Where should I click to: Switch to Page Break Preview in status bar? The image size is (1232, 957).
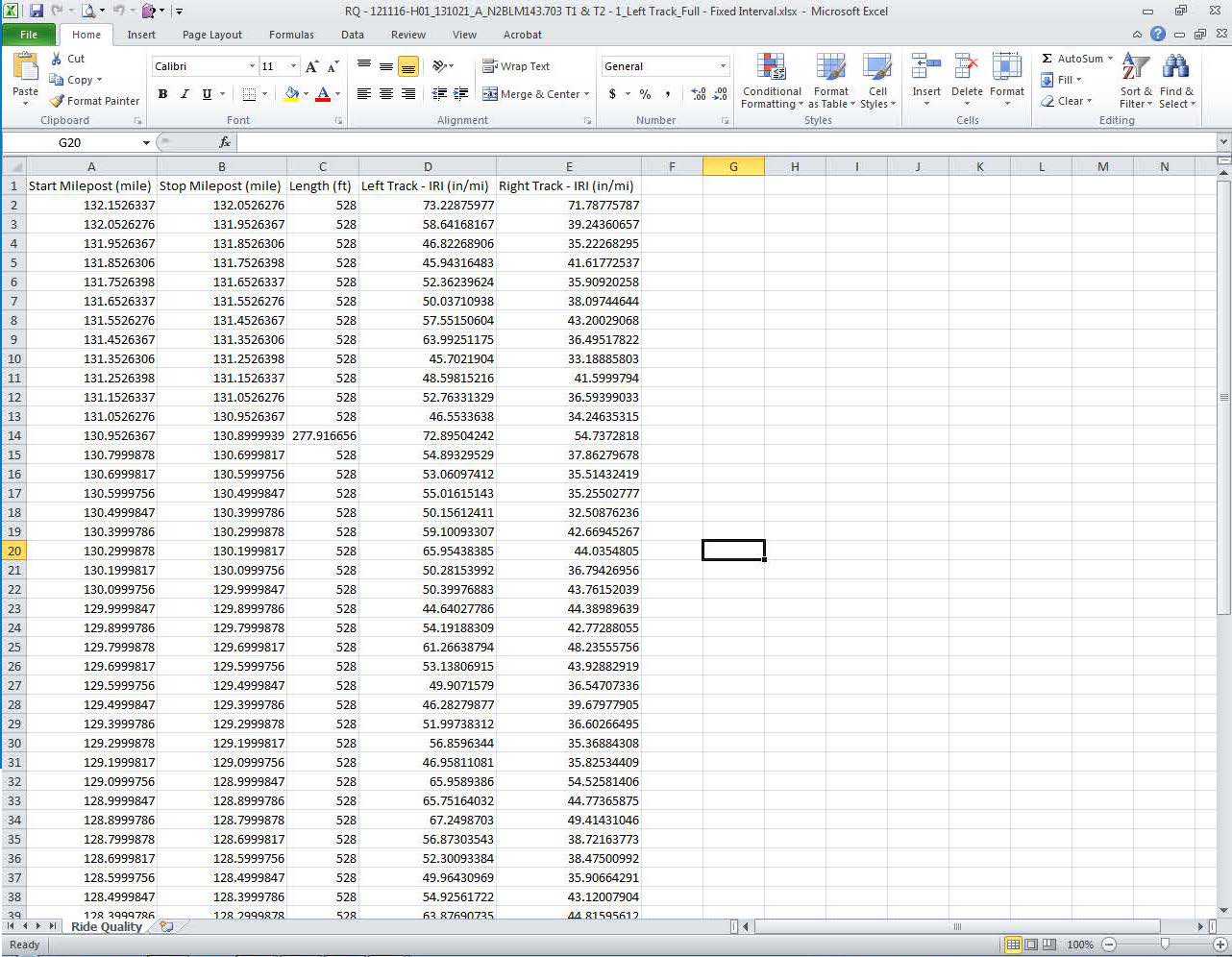1049,945
